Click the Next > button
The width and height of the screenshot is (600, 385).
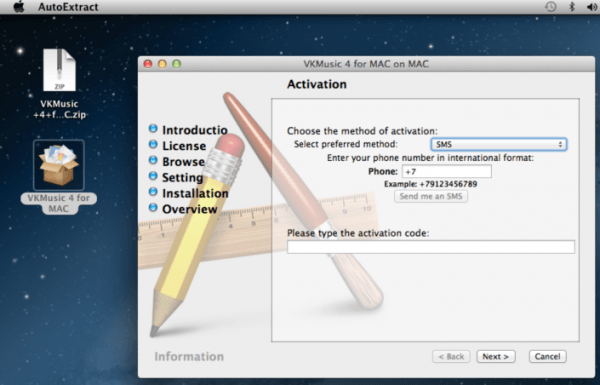tap(496, 357)
